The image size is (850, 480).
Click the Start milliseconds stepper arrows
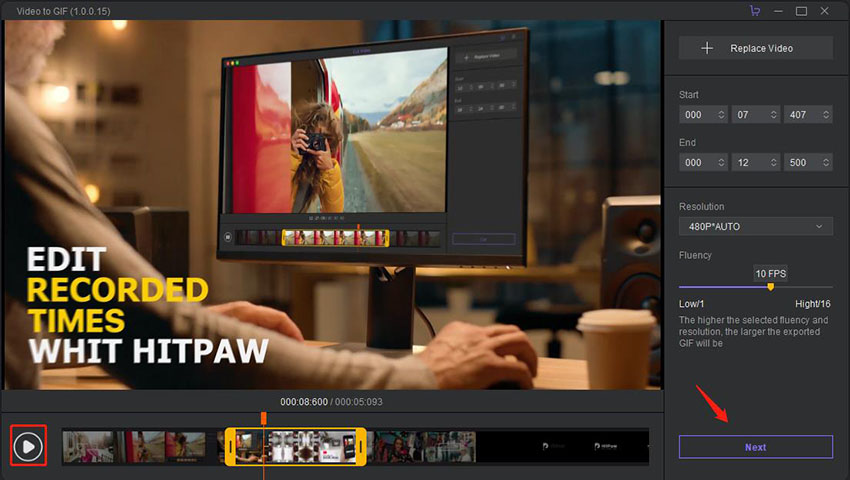826,114
